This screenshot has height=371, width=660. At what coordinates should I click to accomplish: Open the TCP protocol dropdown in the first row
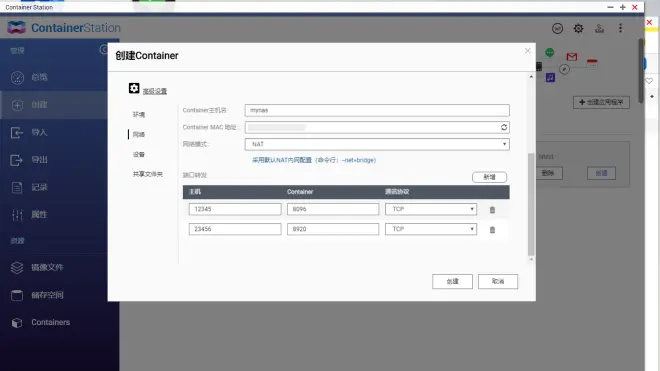431,209
